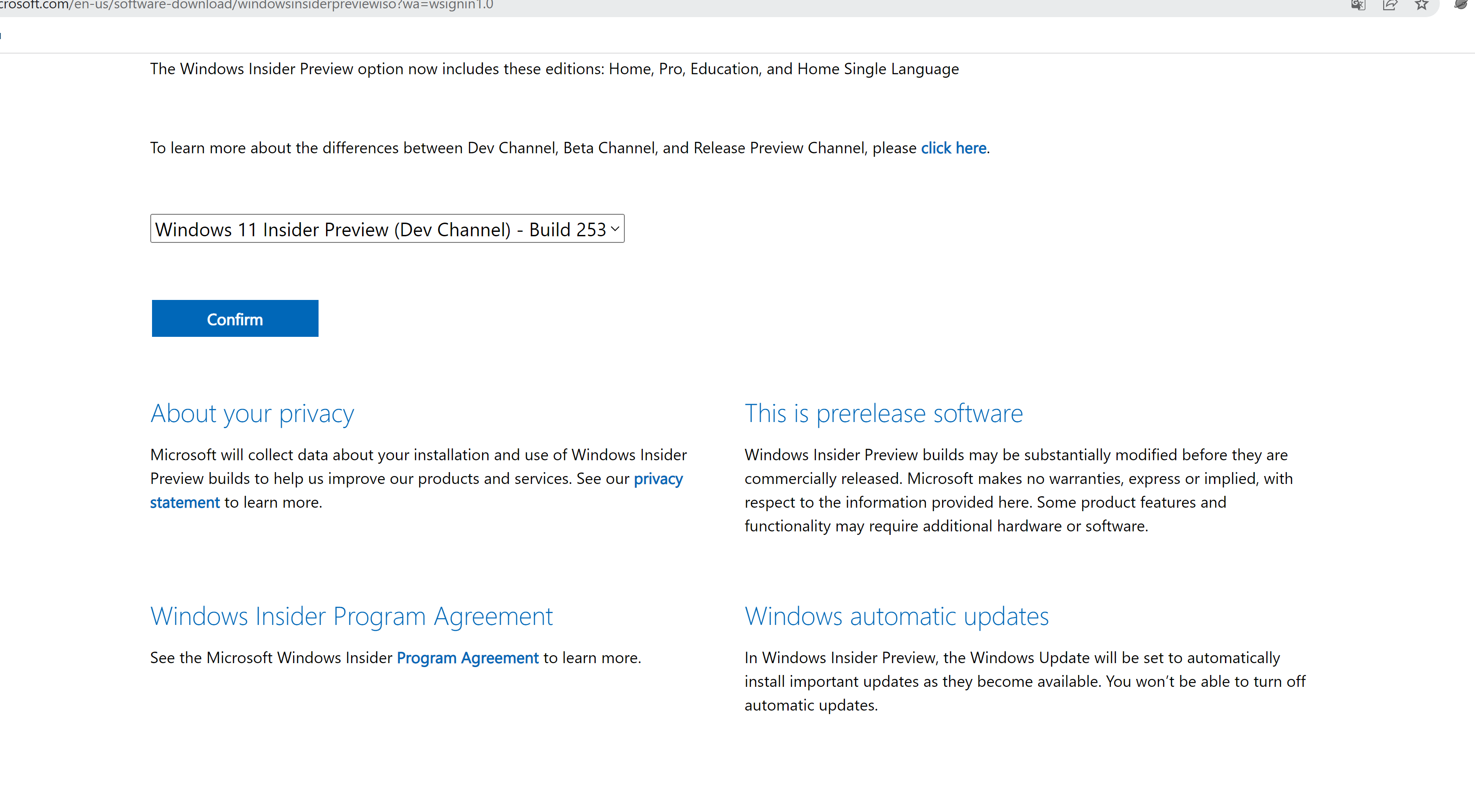Click the 'Windows automatic updates' heading
Viewport: 1475px width, 812px height.
897,616
